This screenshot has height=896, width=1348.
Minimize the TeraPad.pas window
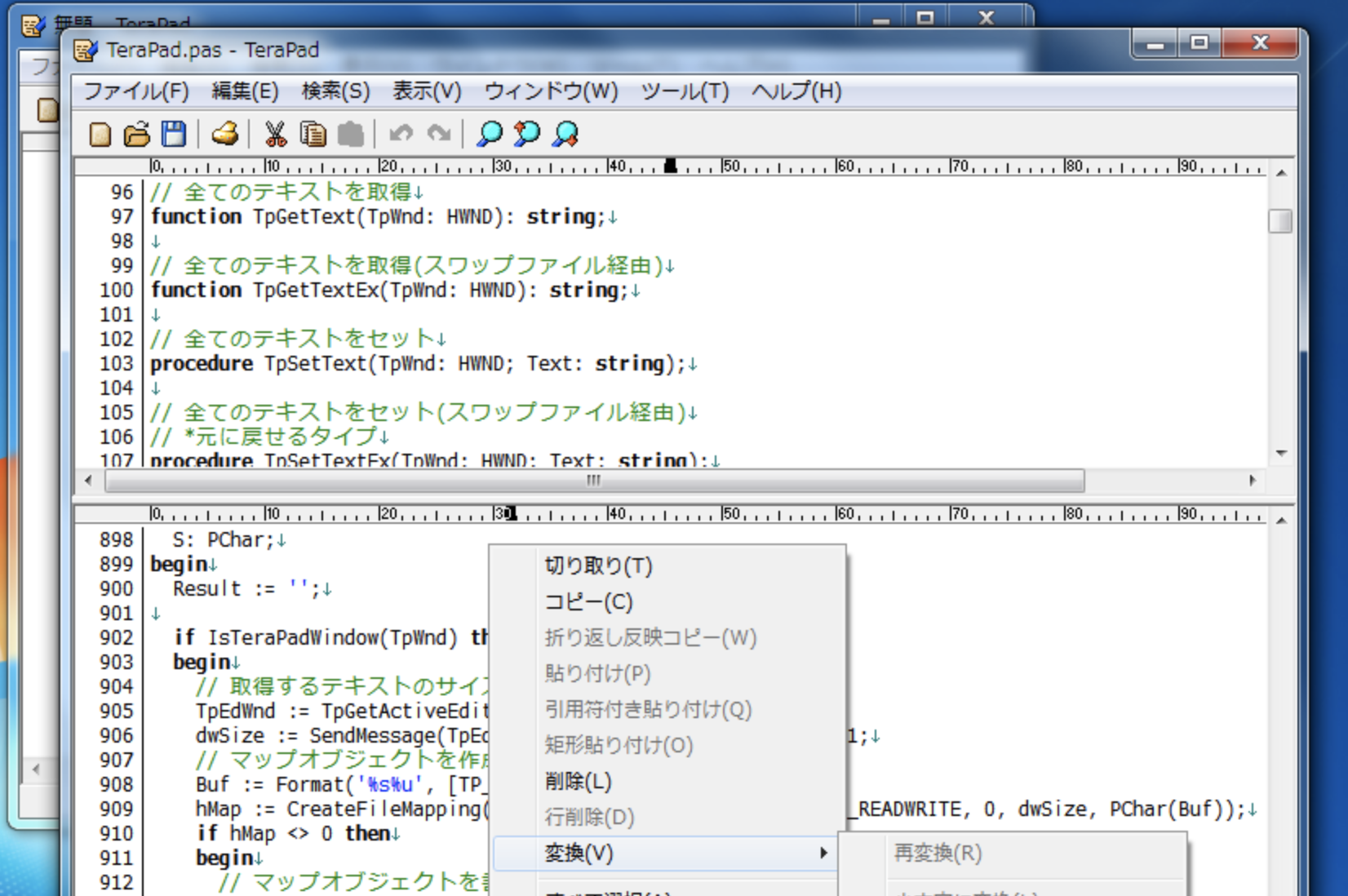1155,44
